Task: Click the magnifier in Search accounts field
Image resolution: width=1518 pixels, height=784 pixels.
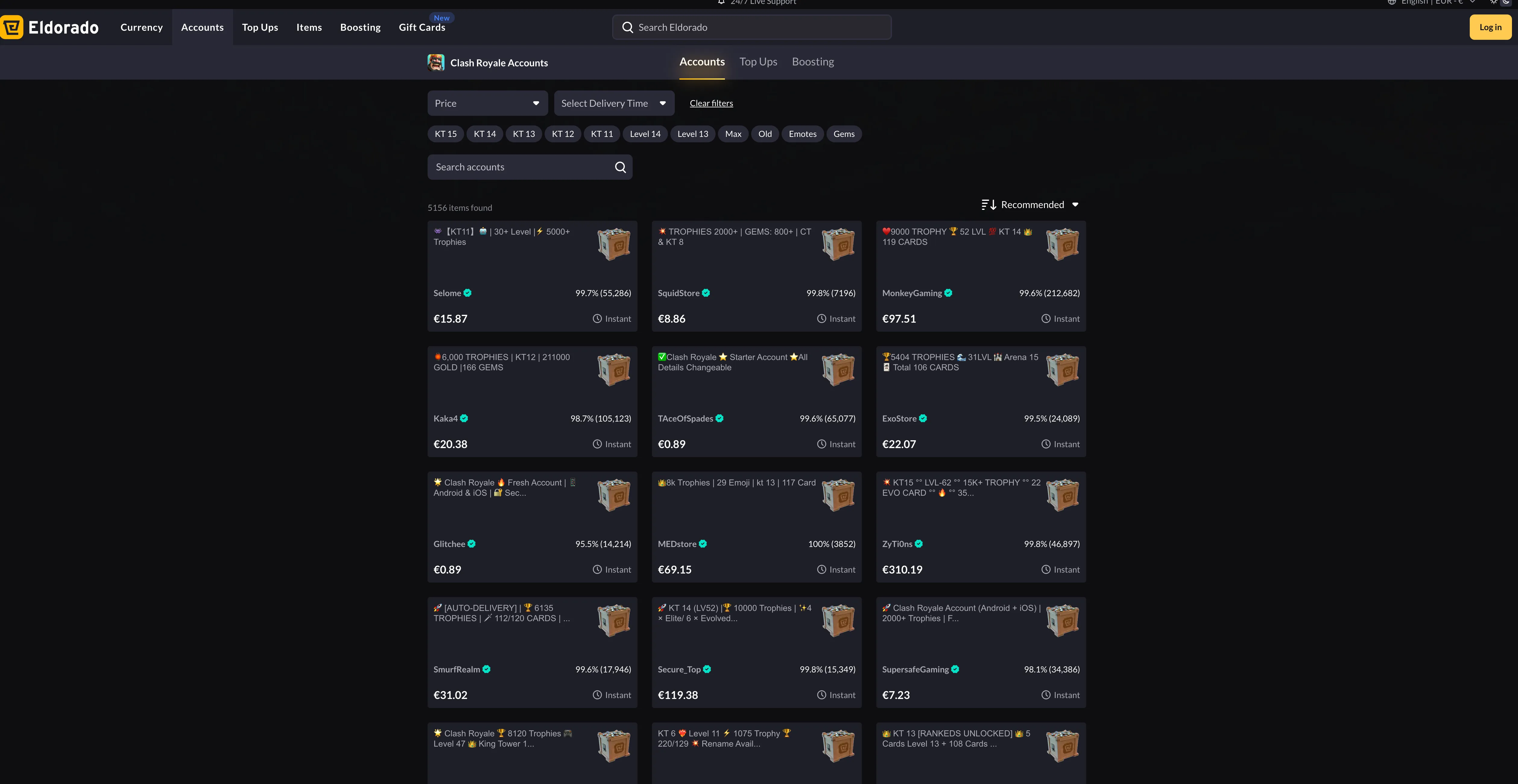Action: tap(620, 167)
